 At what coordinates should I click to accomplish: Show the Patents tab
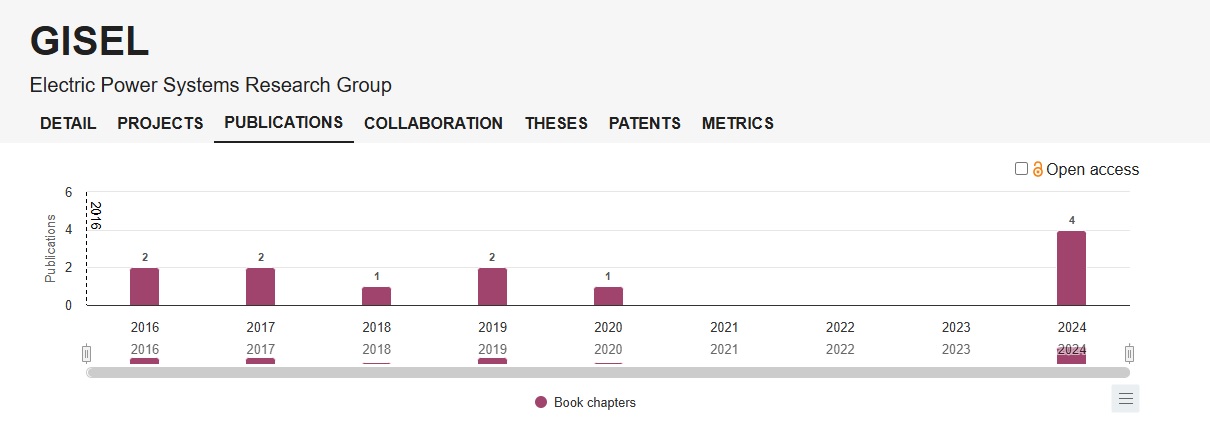(644, 124)
